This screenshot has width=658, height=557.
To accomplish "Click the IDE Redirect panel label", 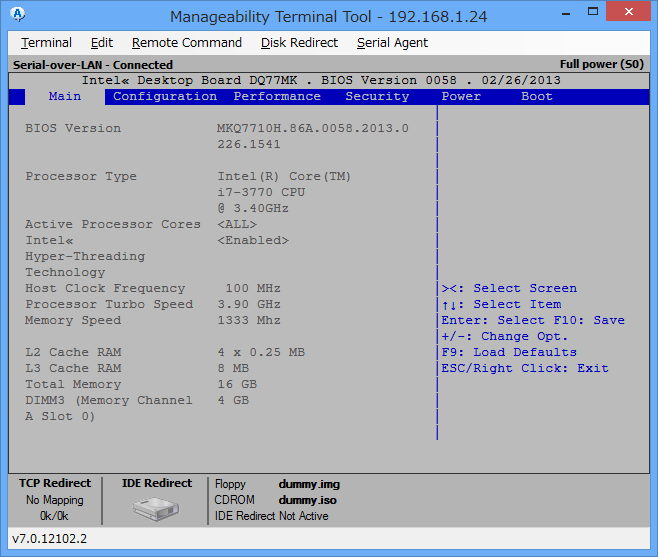I will (x=157, y=484).
